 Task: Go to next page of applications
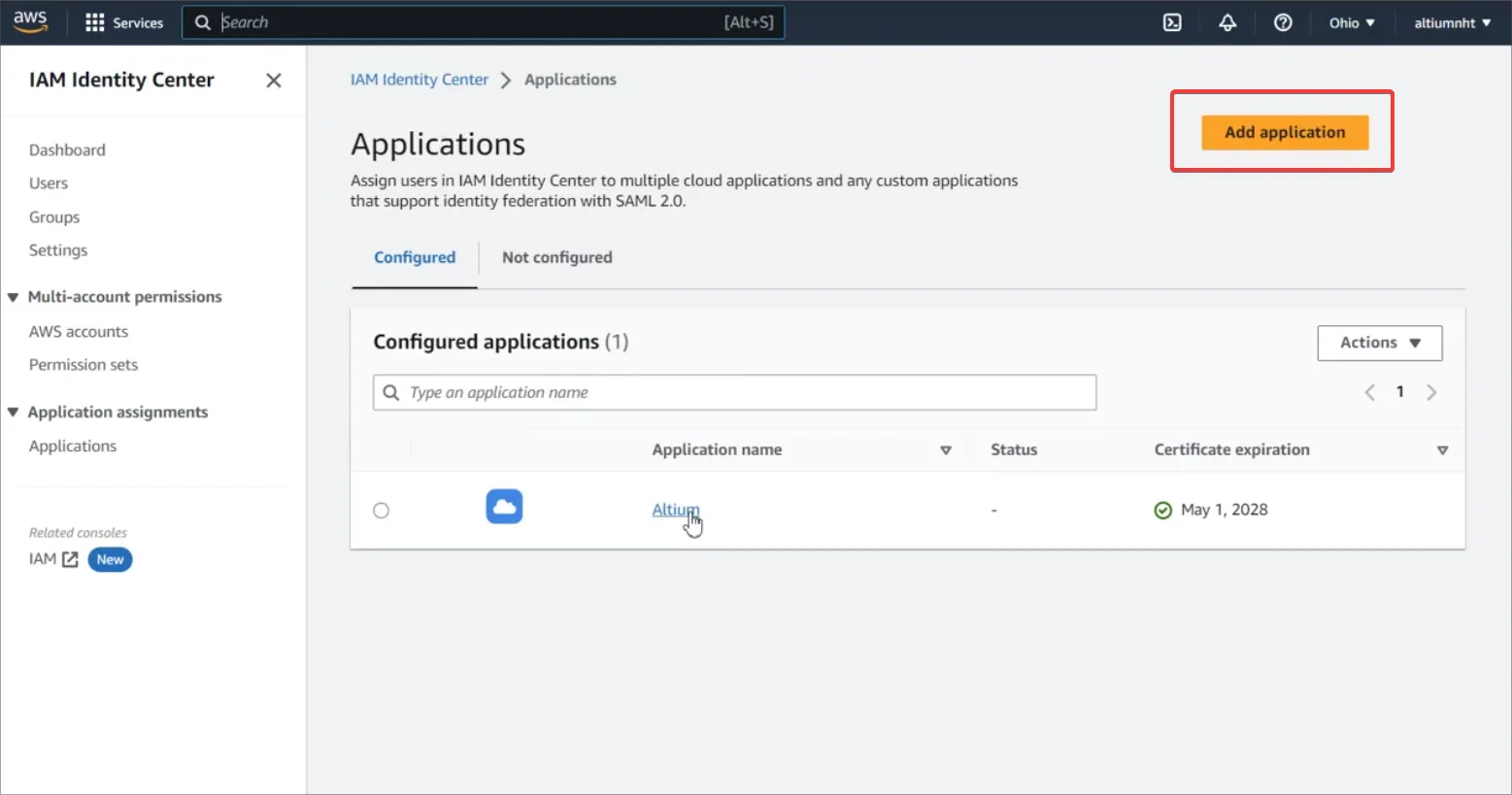point(1430,392)
